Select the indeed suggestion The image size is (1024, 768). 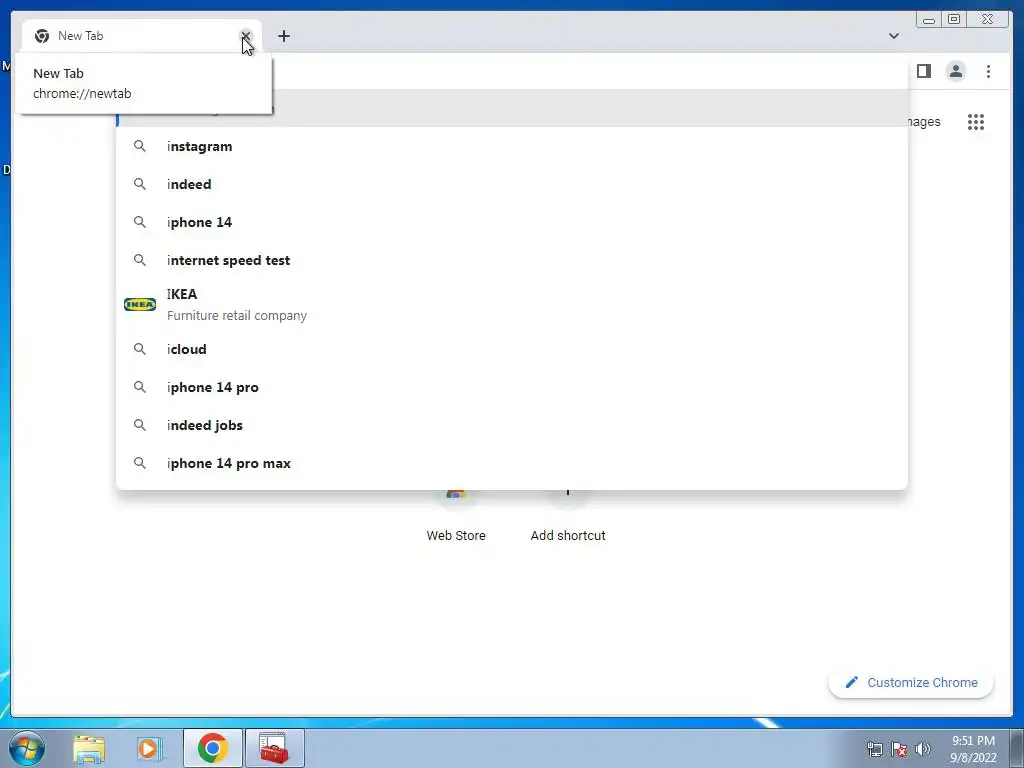[x=511, y=184]
